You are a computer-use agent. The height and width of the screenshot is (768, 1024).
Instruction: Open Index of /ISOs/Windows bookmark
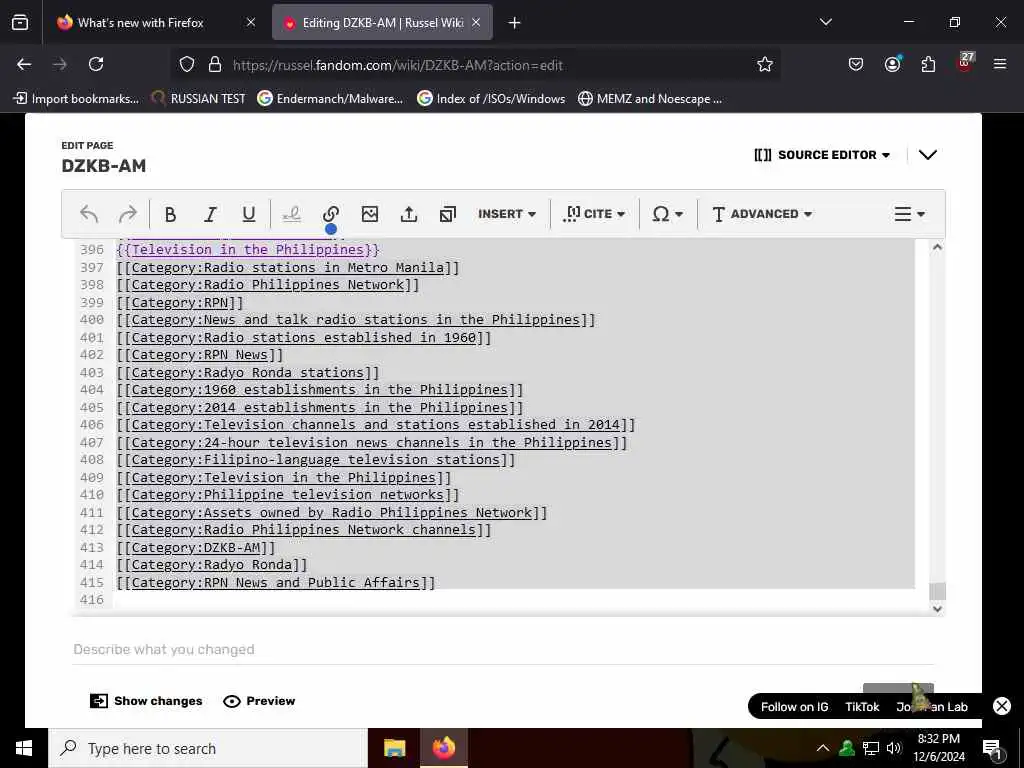click(491, 99)
